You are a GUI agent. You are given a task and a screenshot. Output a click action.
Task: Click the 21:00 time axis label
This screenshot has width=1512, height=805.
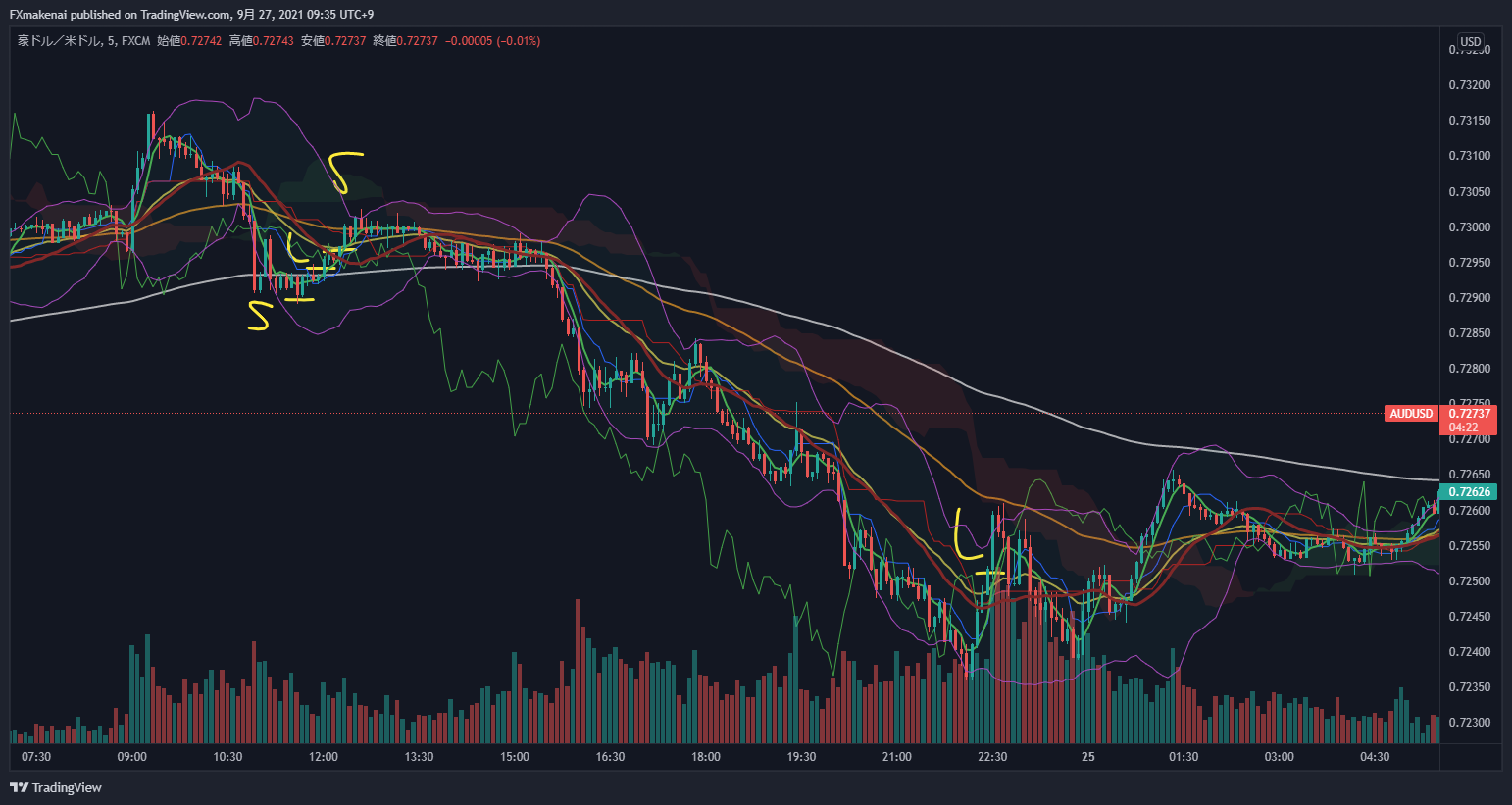coord(896,757)
